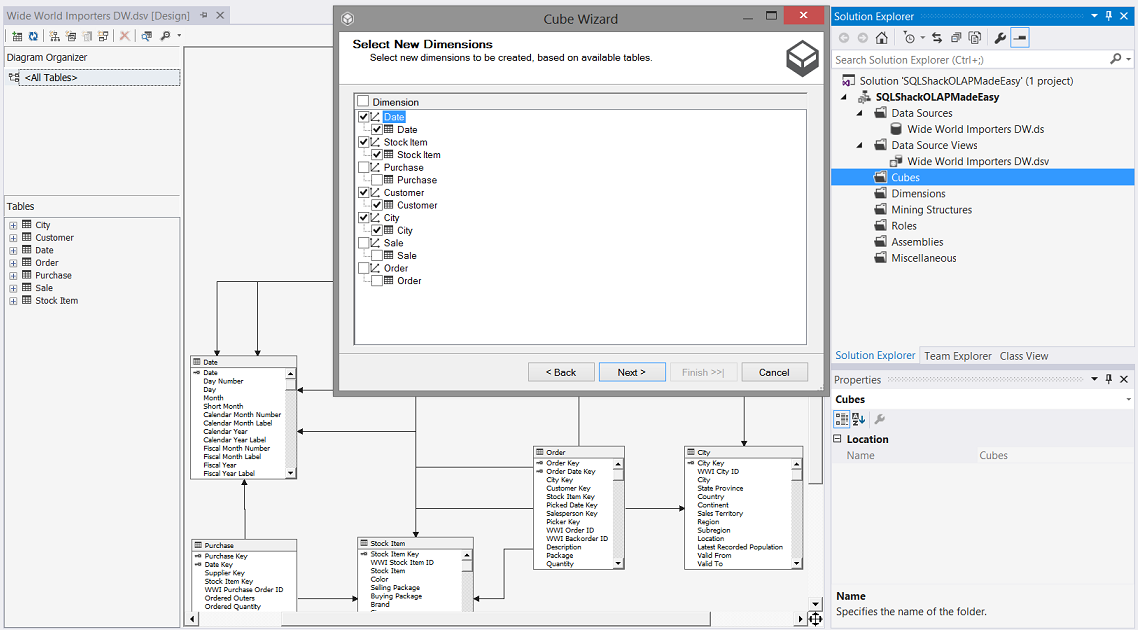Click the Refresh Data Source View icon
The image size is (1138, 630).
33,36
